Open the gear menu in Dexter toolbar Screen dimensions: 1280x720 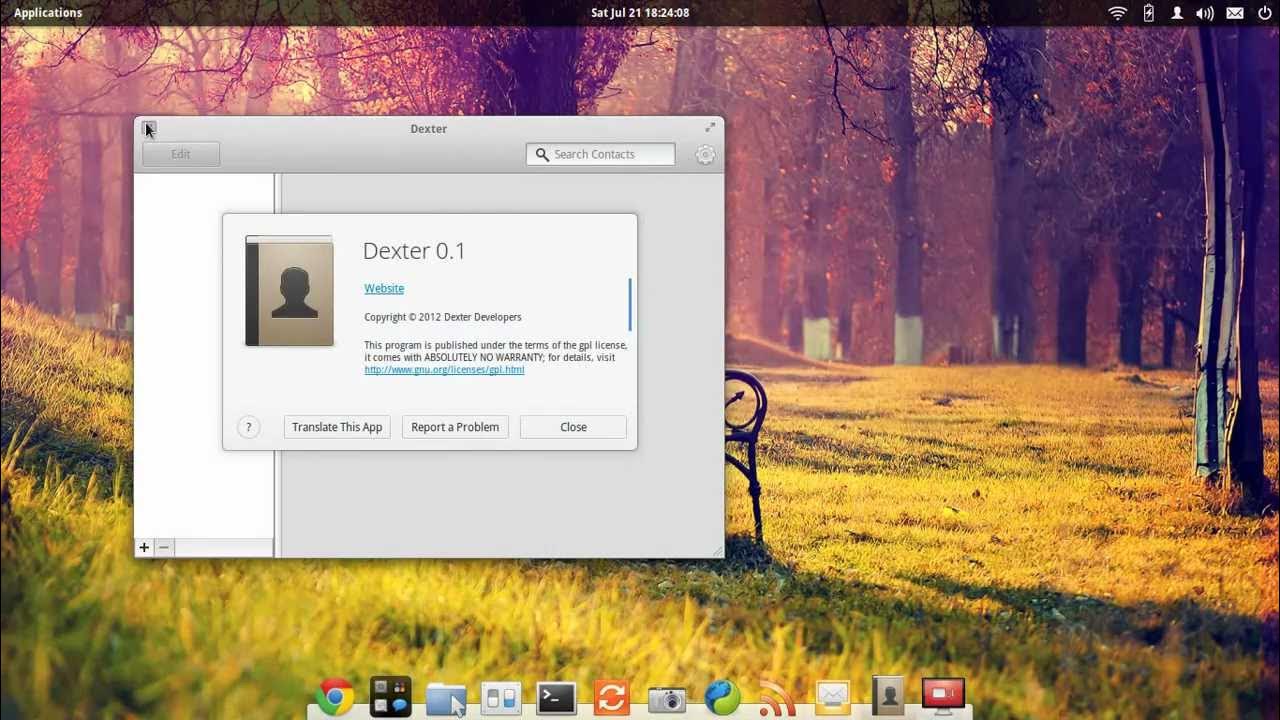point(705,154)
